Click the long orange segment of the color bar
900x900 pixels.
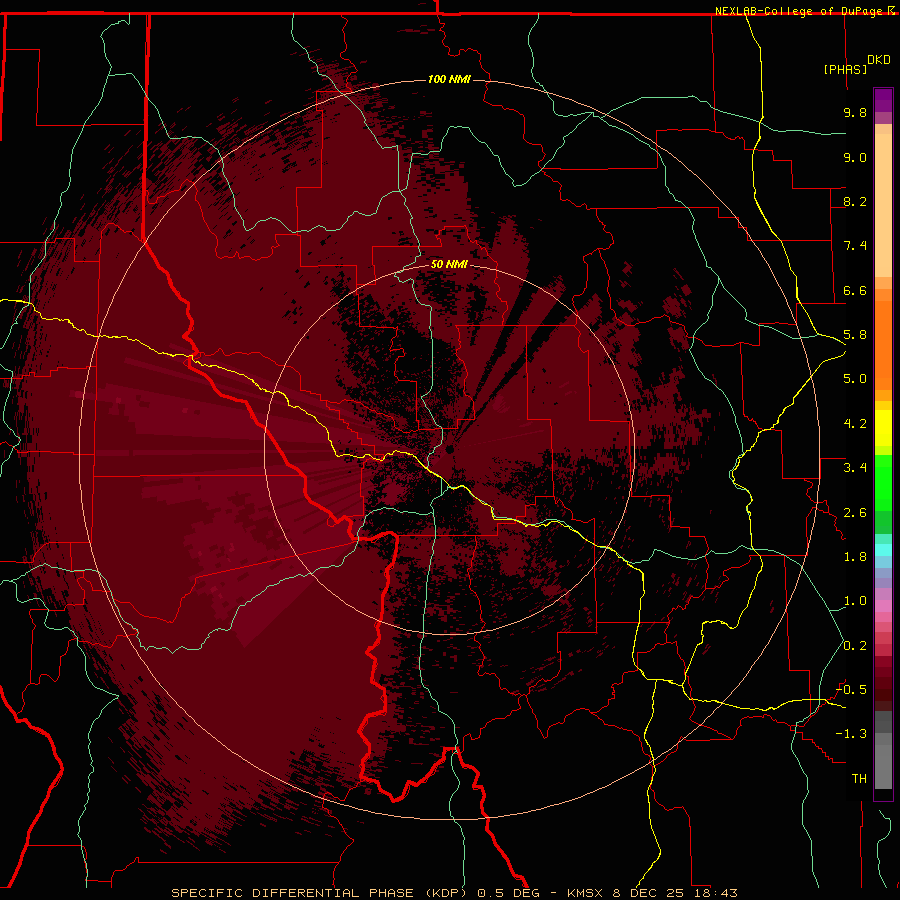(x=883, y=346)
